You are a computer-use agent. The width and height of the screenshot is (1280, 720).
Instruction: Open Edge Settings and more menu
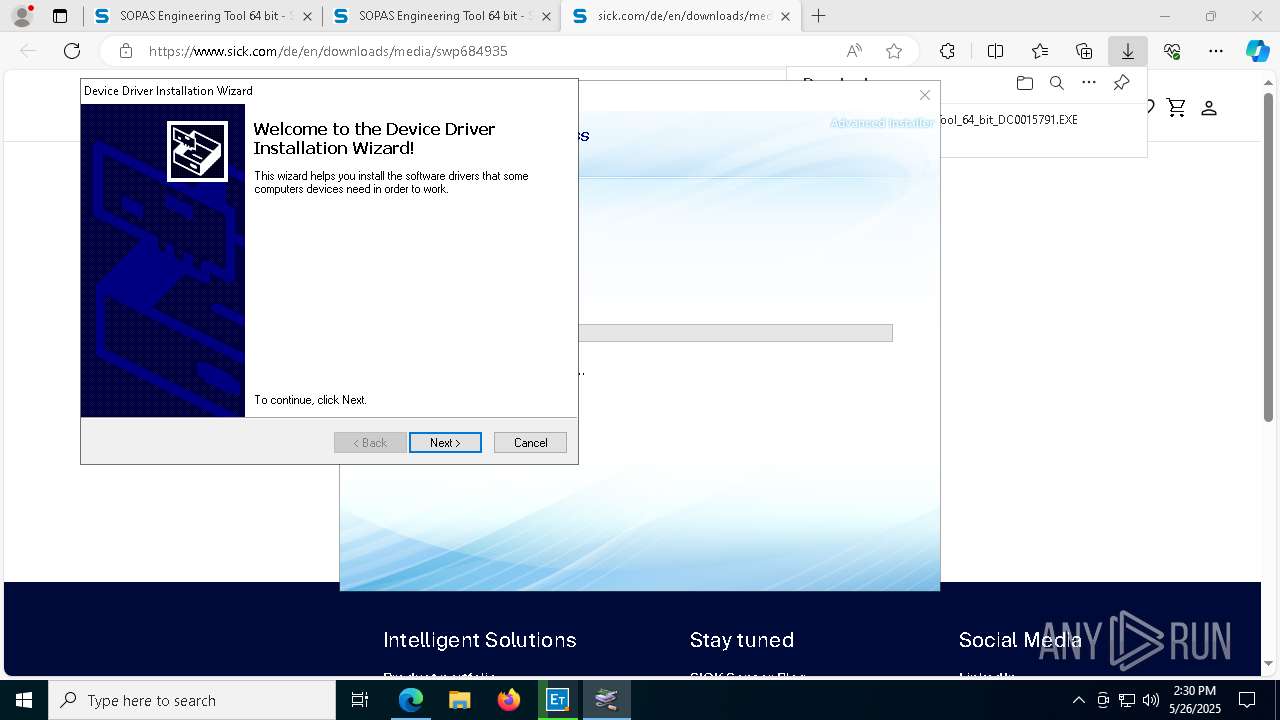click(x=1216, y=51)
